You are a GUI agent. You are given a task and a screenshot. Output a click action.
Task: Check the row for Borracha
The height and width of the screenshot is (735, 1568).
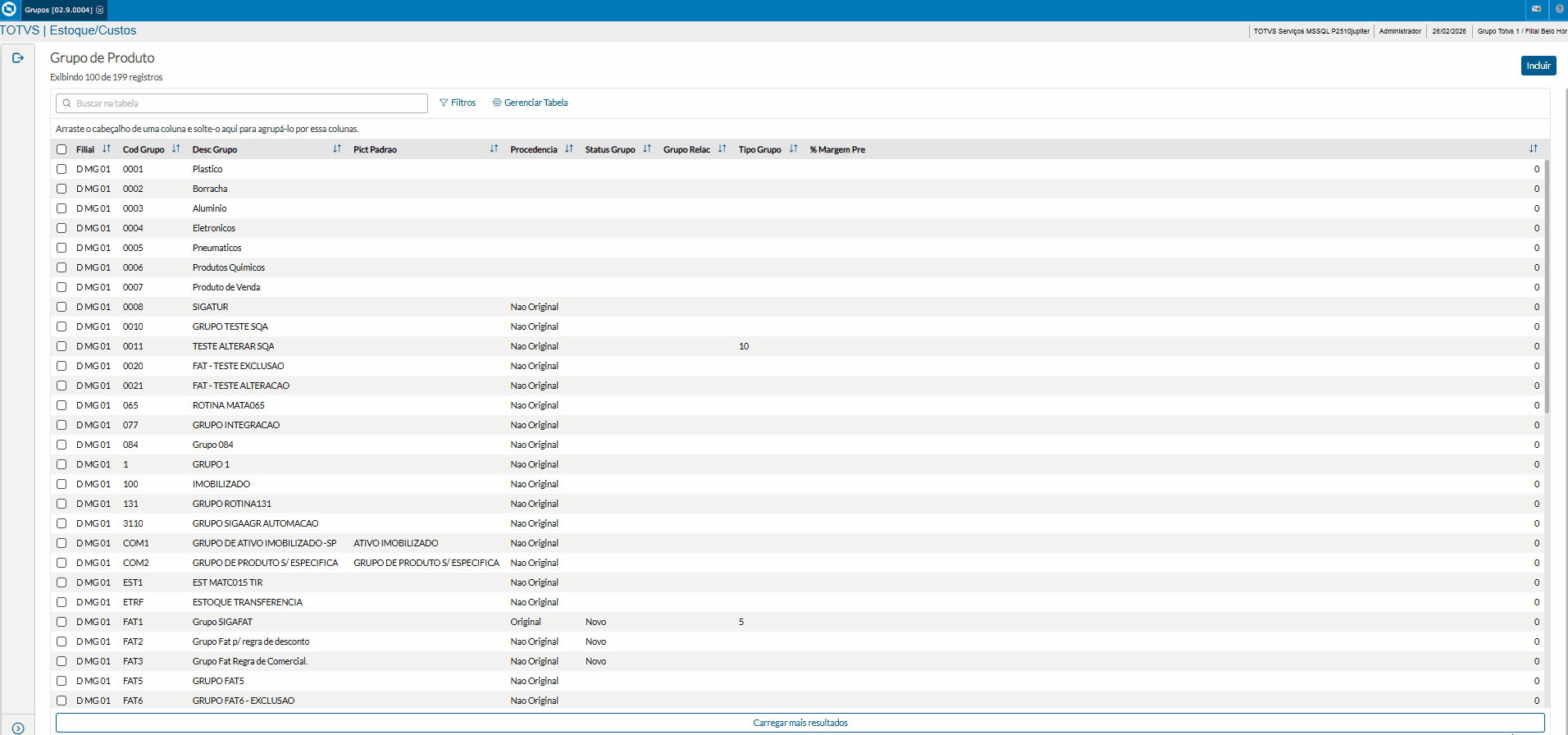click(x=62, y=189)
